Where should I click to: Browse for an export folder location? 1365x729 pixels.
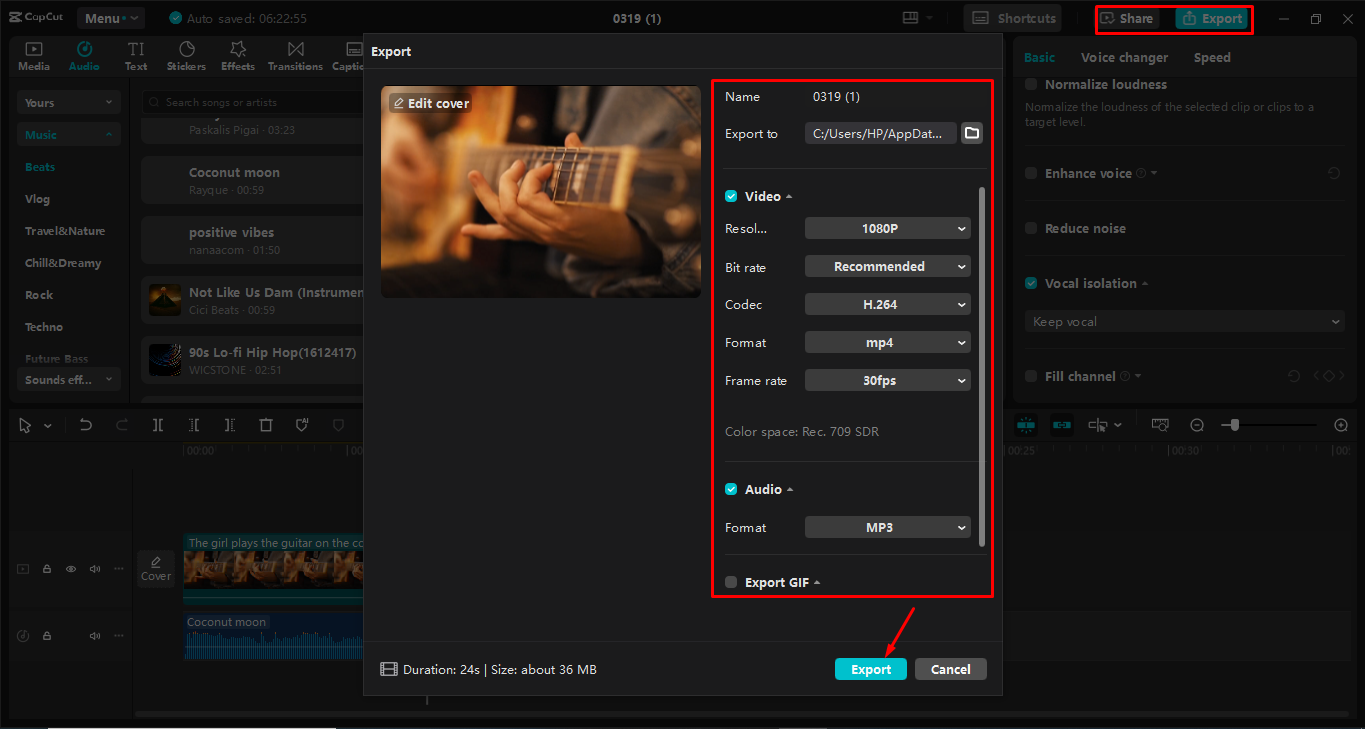(x=972, y=133)
